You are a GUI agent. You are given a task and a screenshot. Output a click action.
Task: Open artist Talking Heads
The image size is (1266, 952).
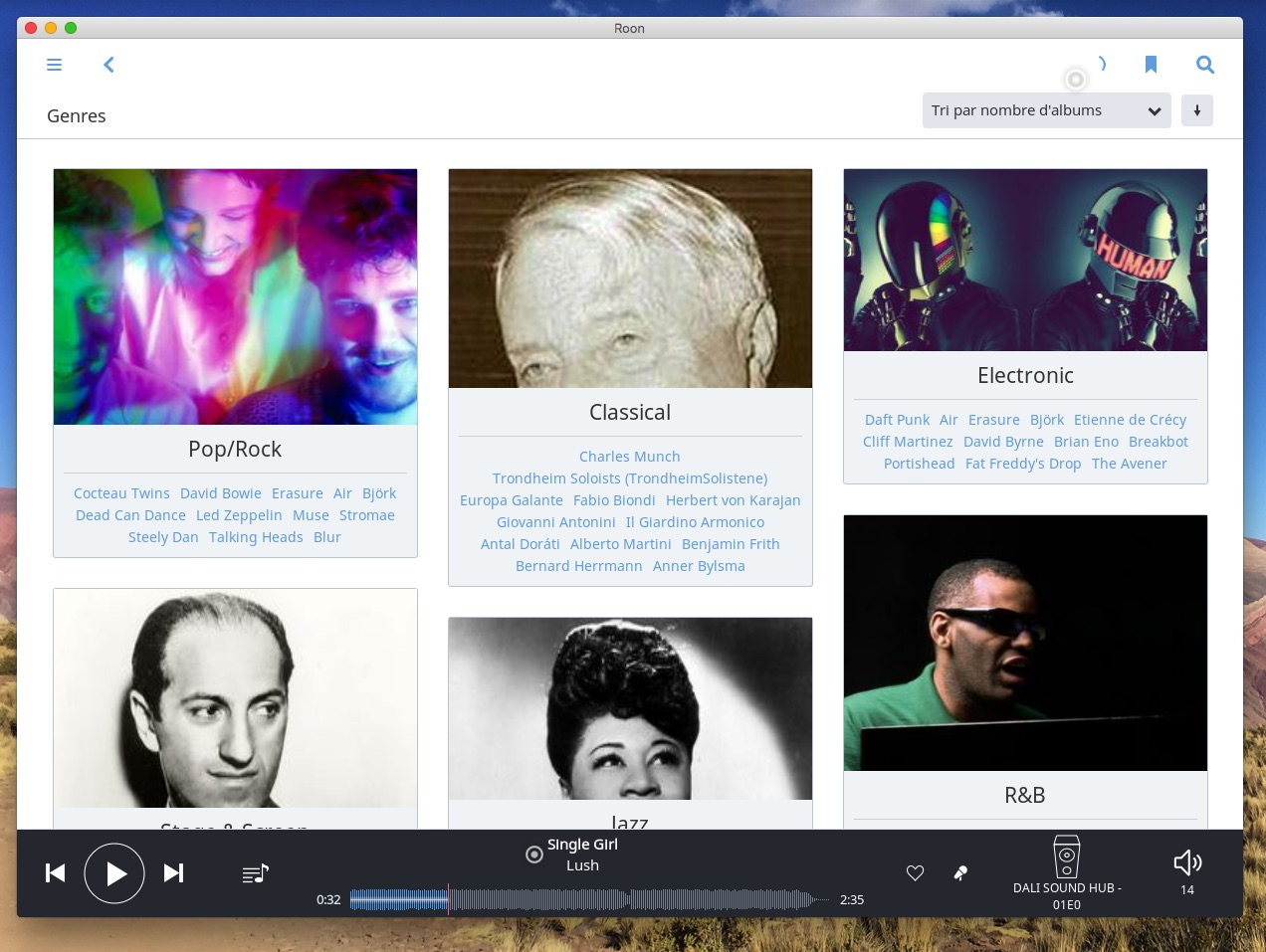coord(256,537)
